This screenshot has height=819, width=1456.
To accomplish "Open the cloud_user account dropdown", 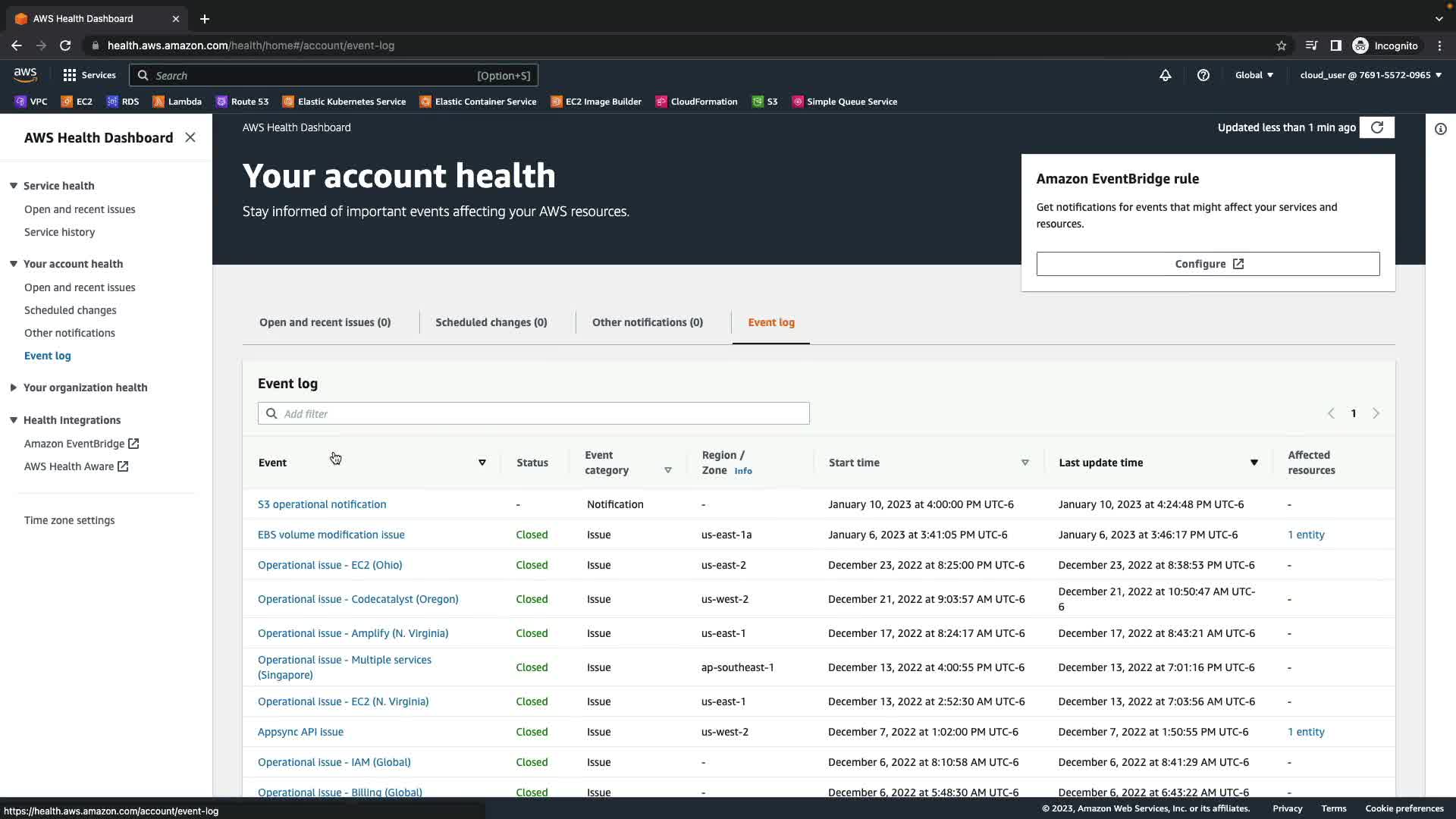I will coord(1370,75).
